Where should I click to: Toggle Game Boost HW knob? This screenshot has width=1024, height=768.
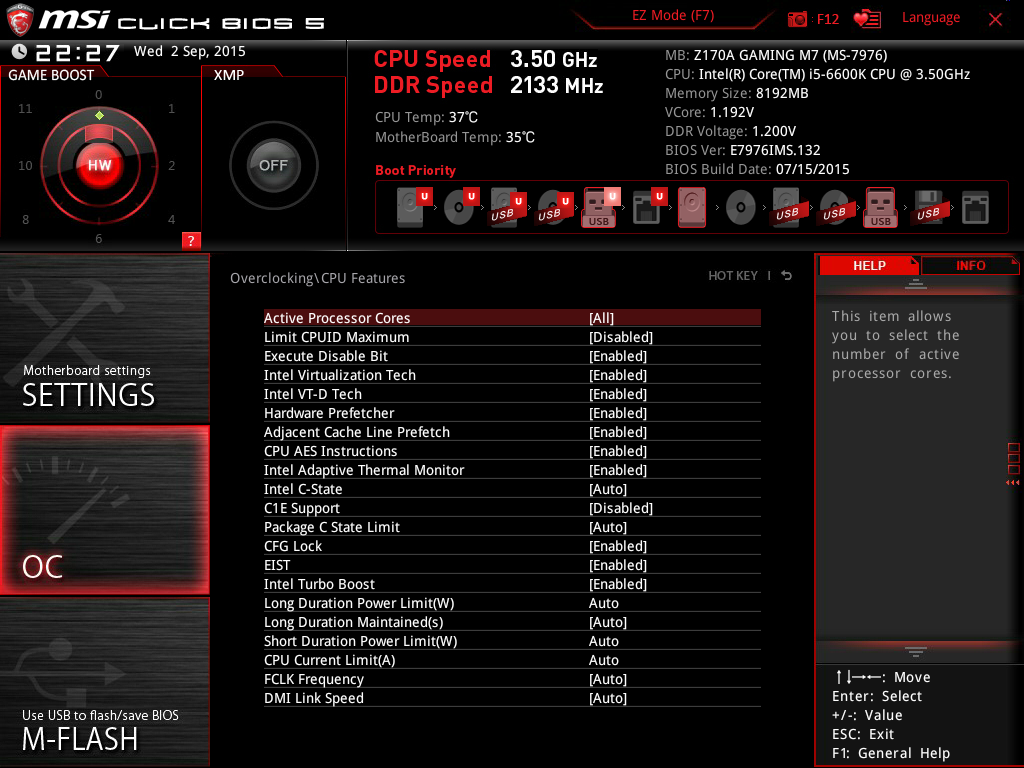click(x=99, y=165)
